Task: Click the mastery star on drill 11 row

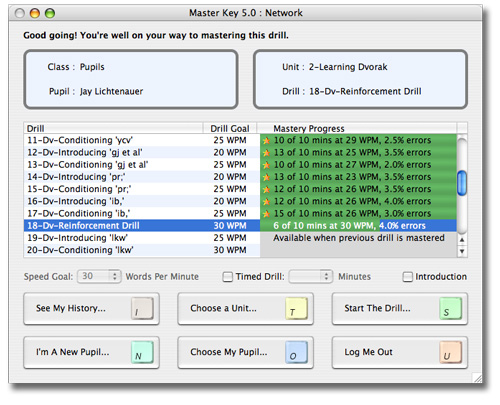Action: [x=266, y=141]
